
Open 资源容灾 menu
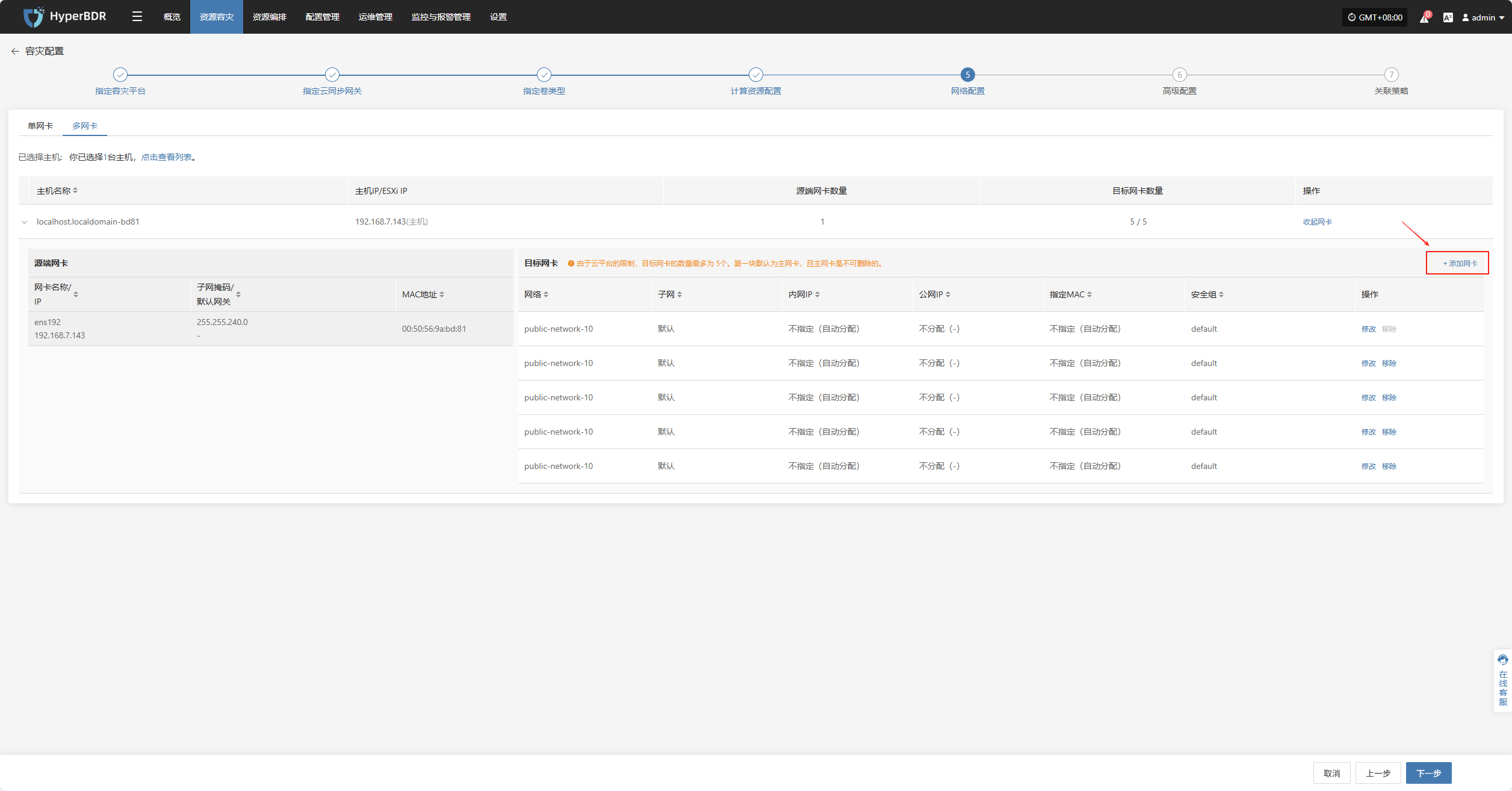(217, 17)
